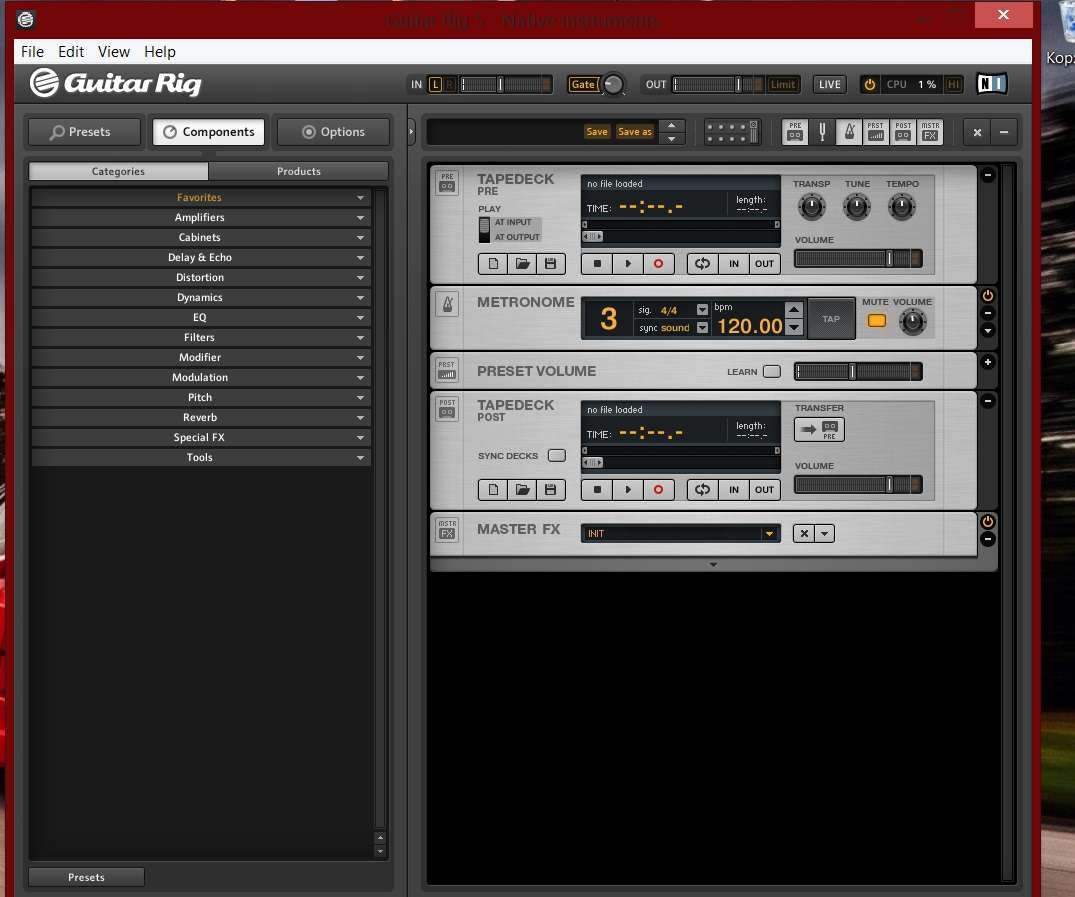The width and height of the screenshot is (1075, 897).
Task: Turn on the Gate button
Action: point(583,84)
